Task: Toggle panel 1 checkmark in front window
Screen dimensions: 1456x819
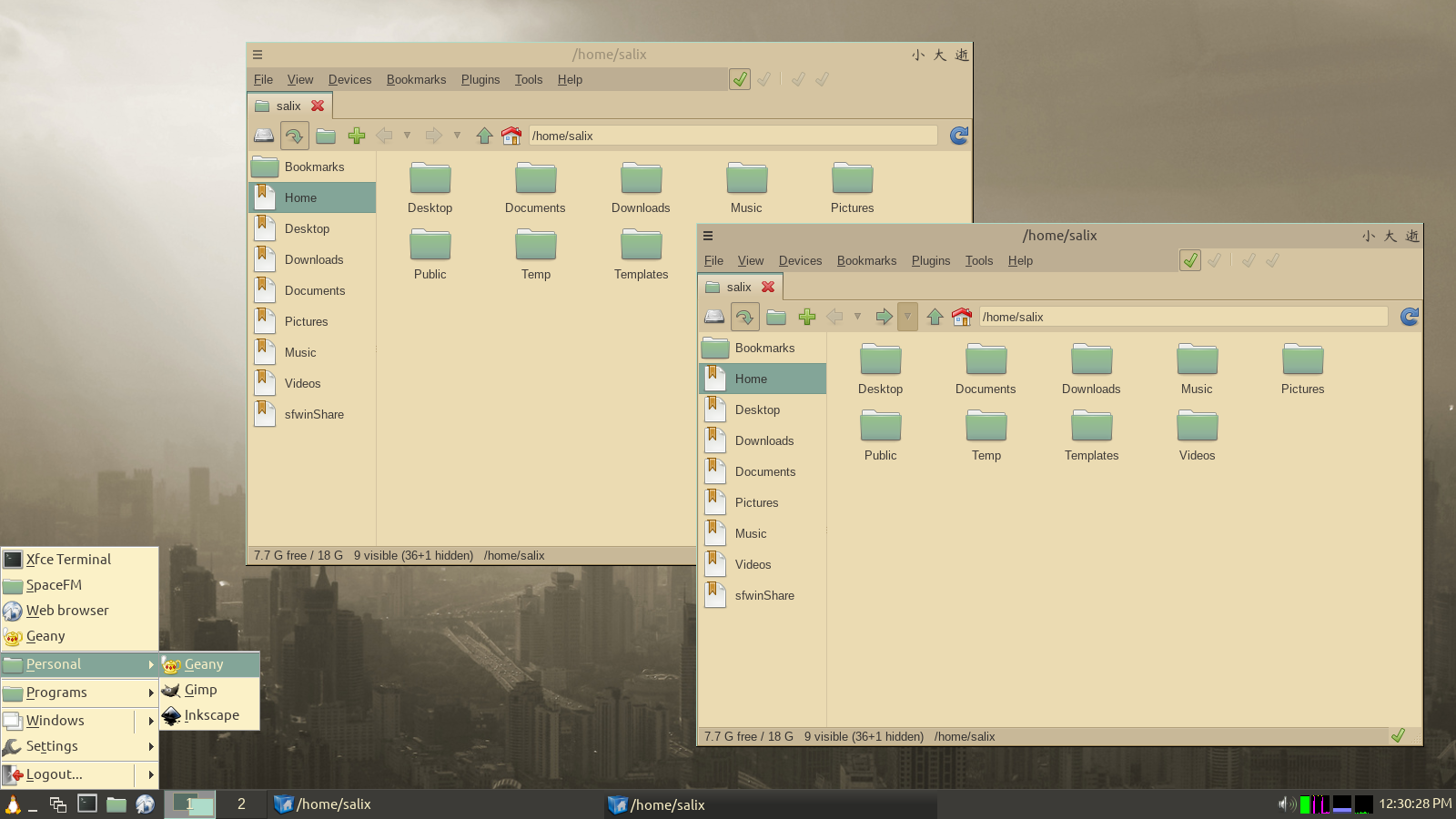Action: click(x=1190, y=260)
